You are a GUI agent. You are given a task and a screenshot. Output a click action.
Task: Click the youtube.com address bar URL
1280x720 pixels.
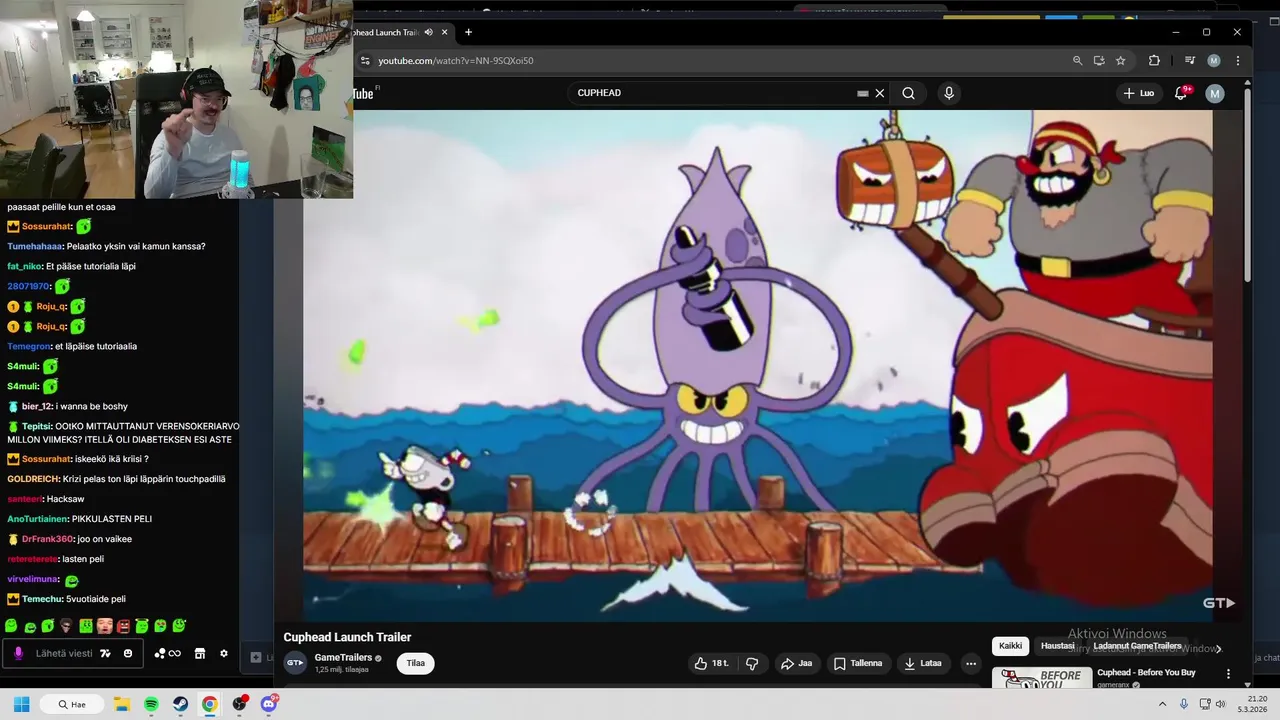click(x=455, y=61)
